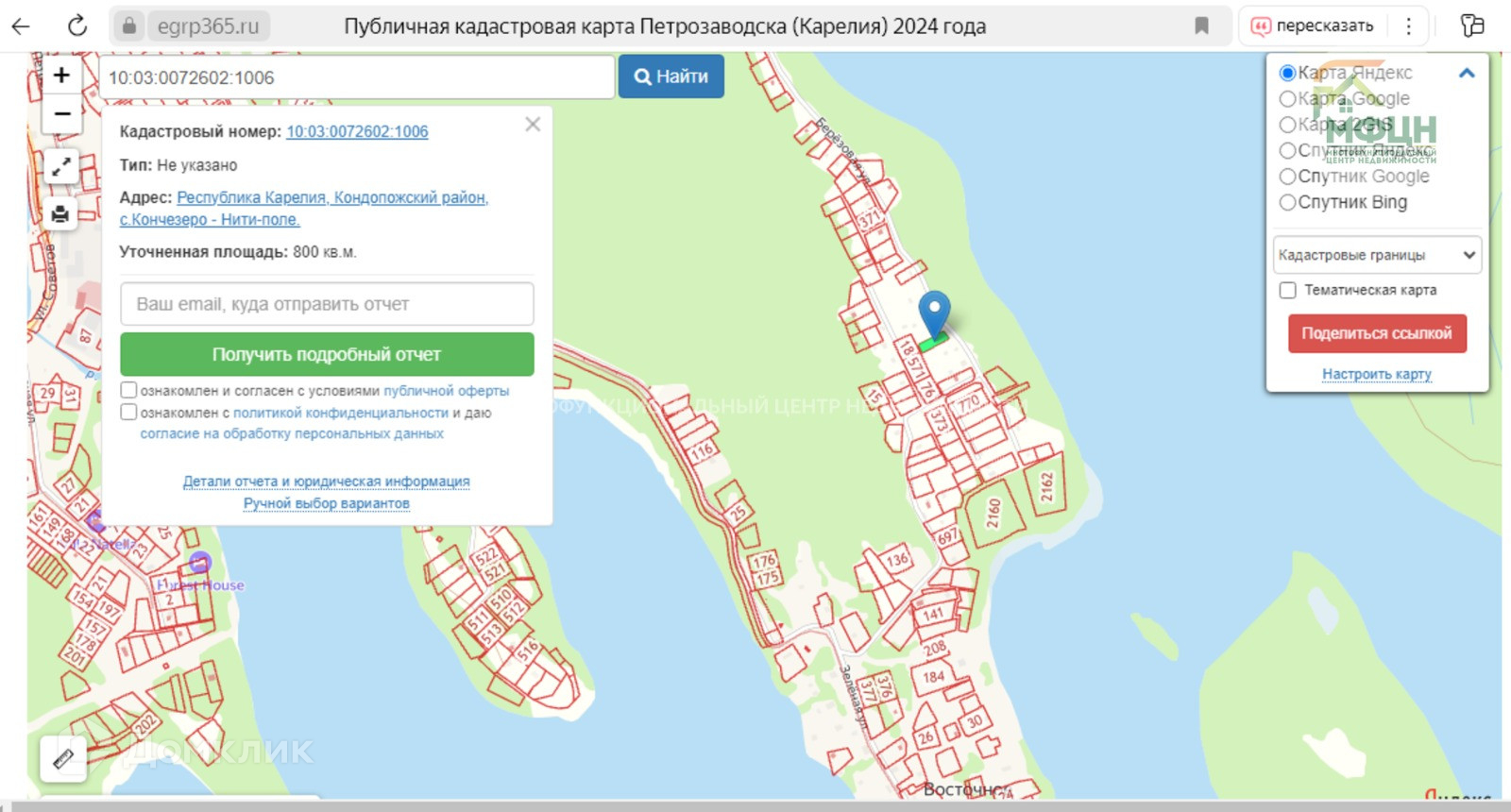Click the blue location pin marker
This screenshot has height=812, width=1511.
(x=934, y=314)
